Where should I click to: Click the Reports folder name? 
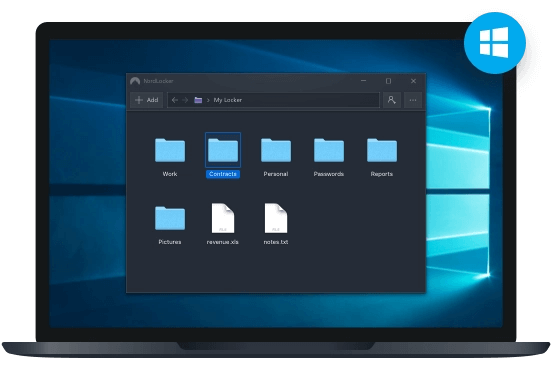[x=382, y=174]
